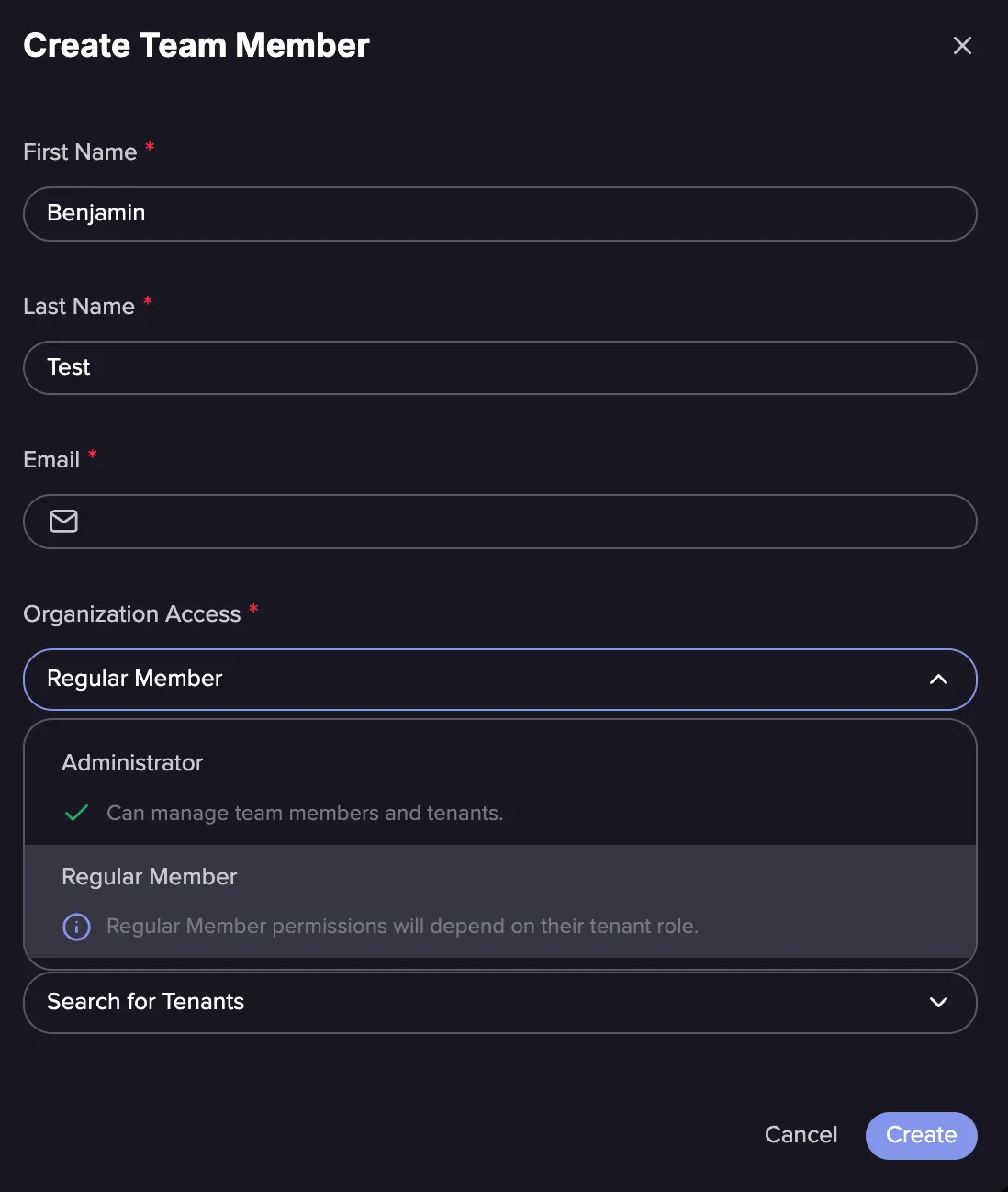Viewport: 1008px width, 1192px height.
Task: Expand Search for Tenants with down chevron
Action: coord(938,1003)
